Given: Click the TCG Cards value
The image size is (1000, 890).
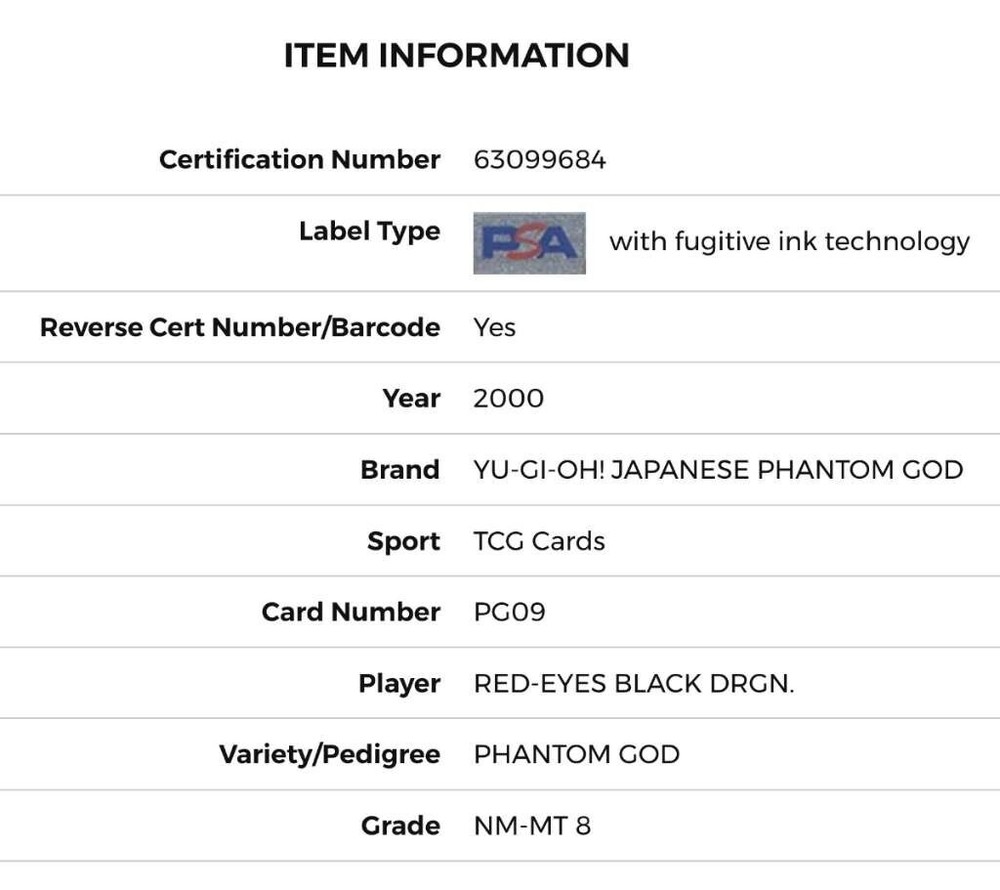Looking at the screenshot, I should pos(539,541).
